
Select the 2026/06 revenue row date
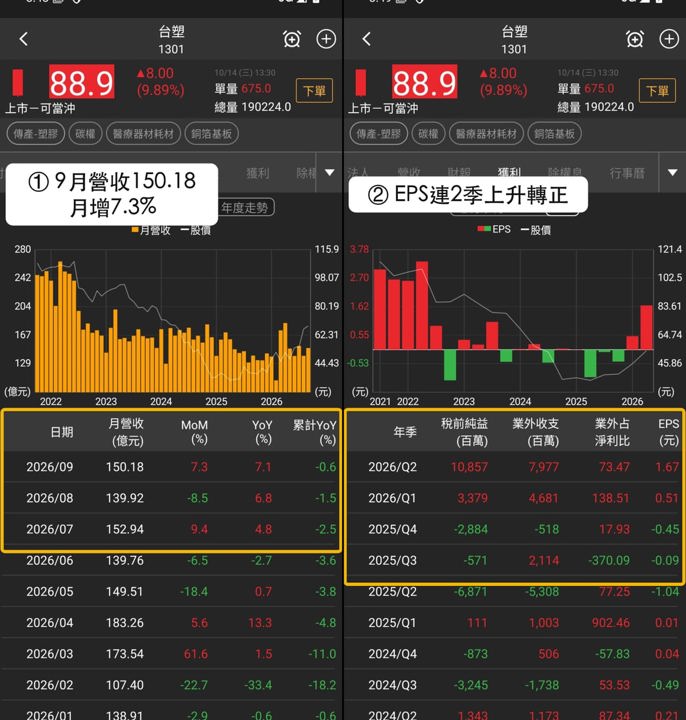pos(50,561)
